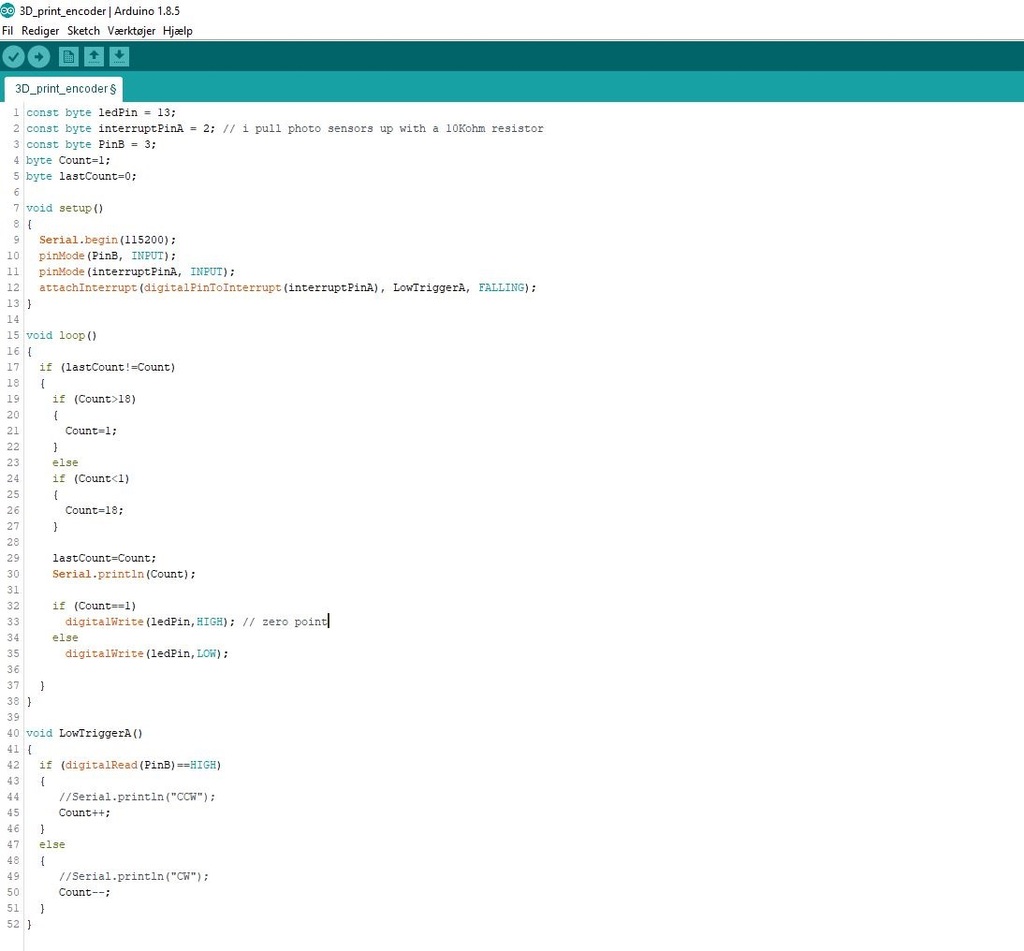Image resolution: width=1024 pixels, height=951 pixels.
Task: Click the comment about 10Kohm resistor
Action: [383, 129]
